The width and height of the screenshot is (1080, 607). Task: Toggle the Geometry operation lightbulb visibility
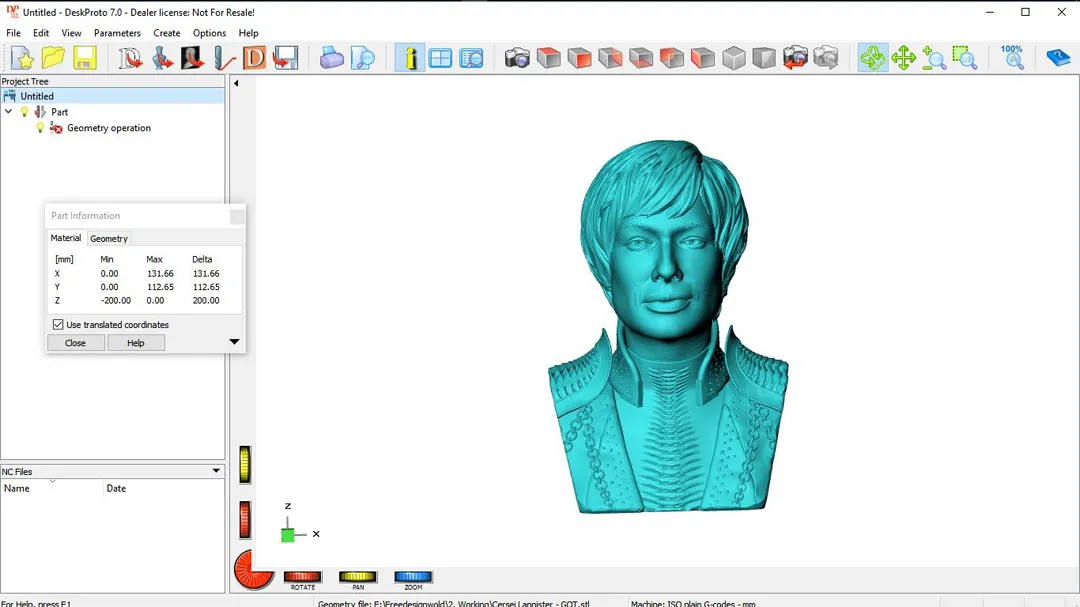coord(40,127)
